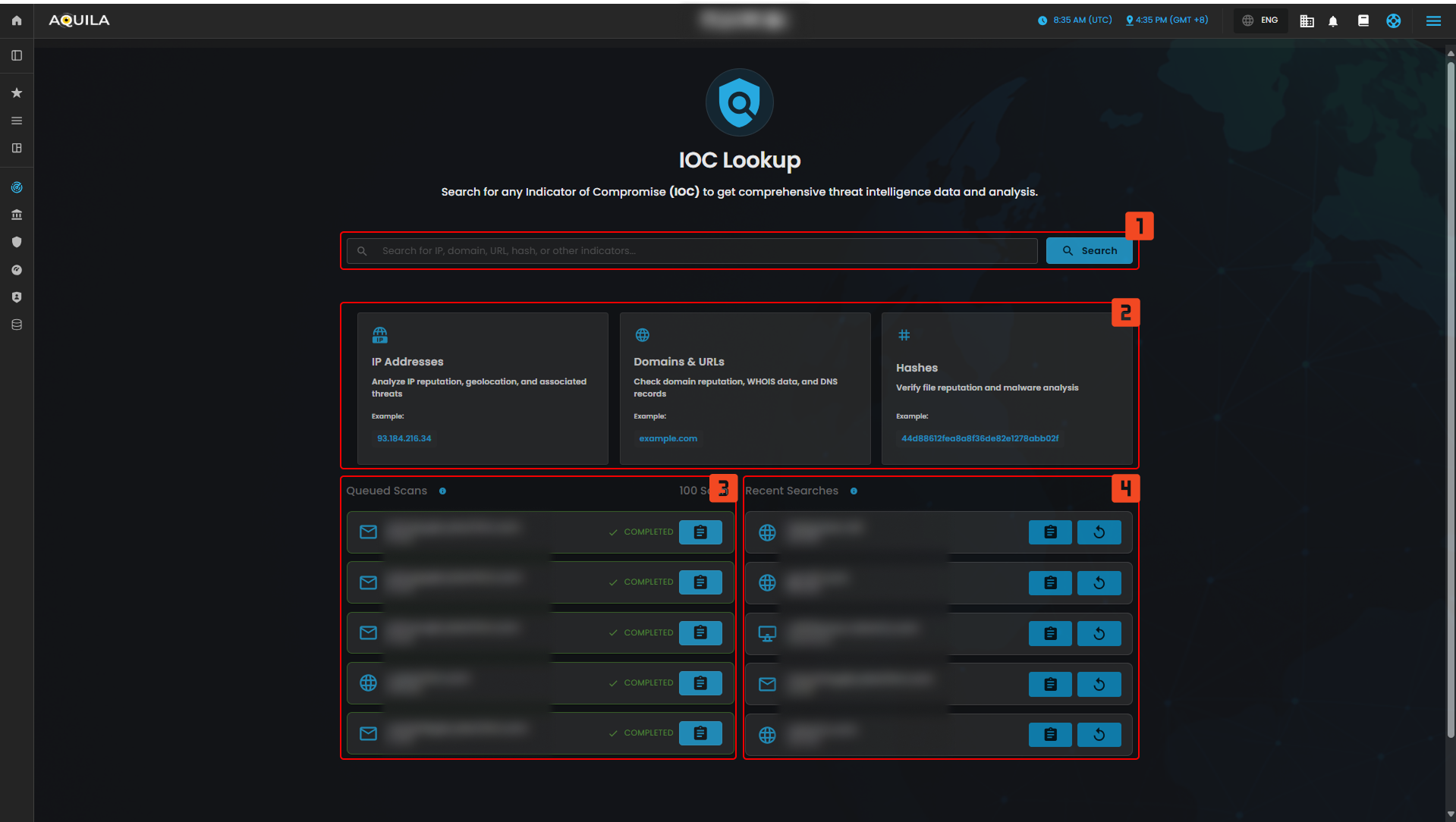This screenshot has width=1456, height=822.
Task: Toggle the sidebar panel layout icon
Action: 17,55
